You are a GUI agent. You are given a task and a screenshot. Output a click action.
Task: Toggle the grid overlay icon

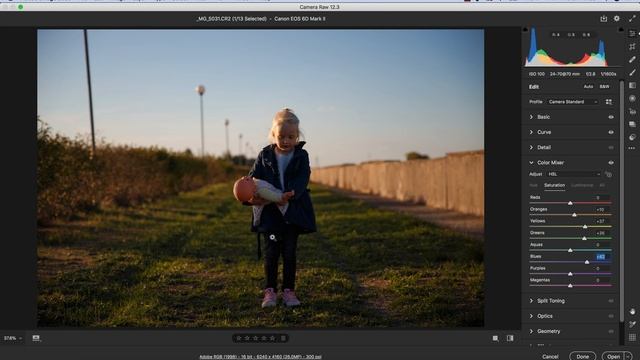pos(632,337)
